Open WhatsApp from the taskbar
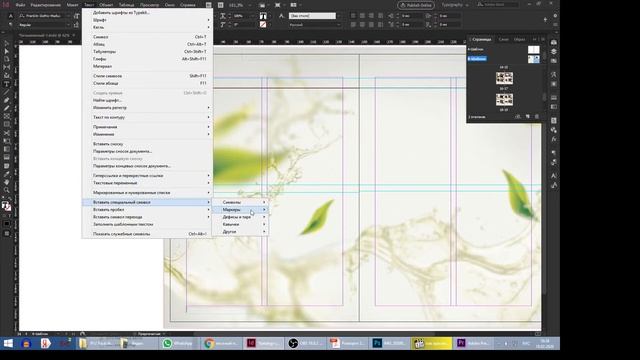This screenshot has height=360, width=640. pyautogui.click(x=178, y=343)
